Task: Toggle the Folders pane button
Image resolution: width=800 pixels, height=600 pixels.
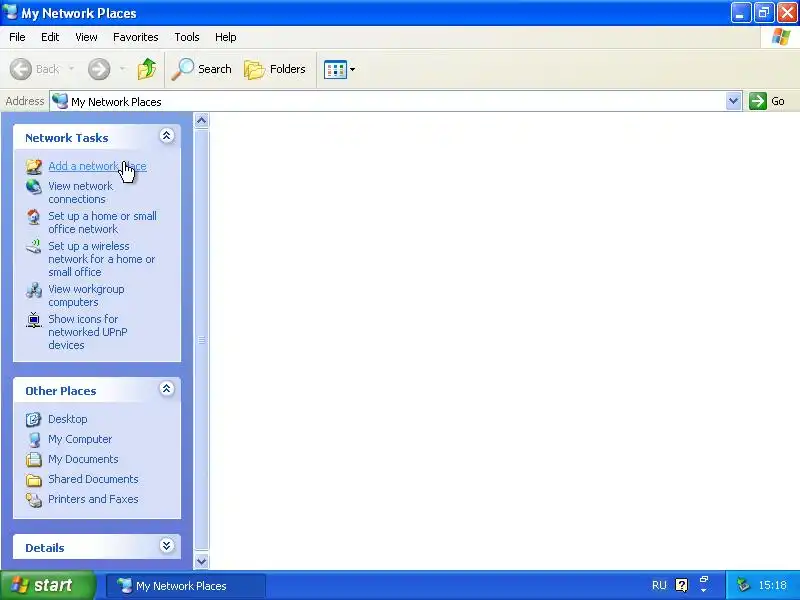Action: click(275, 69)
